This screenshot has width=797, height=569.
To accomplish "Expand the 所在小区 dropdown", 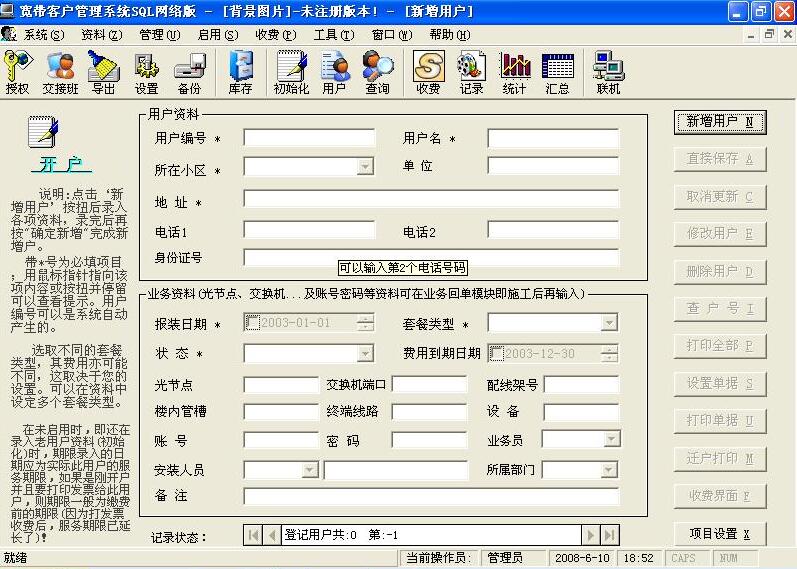I will point(365,166).
